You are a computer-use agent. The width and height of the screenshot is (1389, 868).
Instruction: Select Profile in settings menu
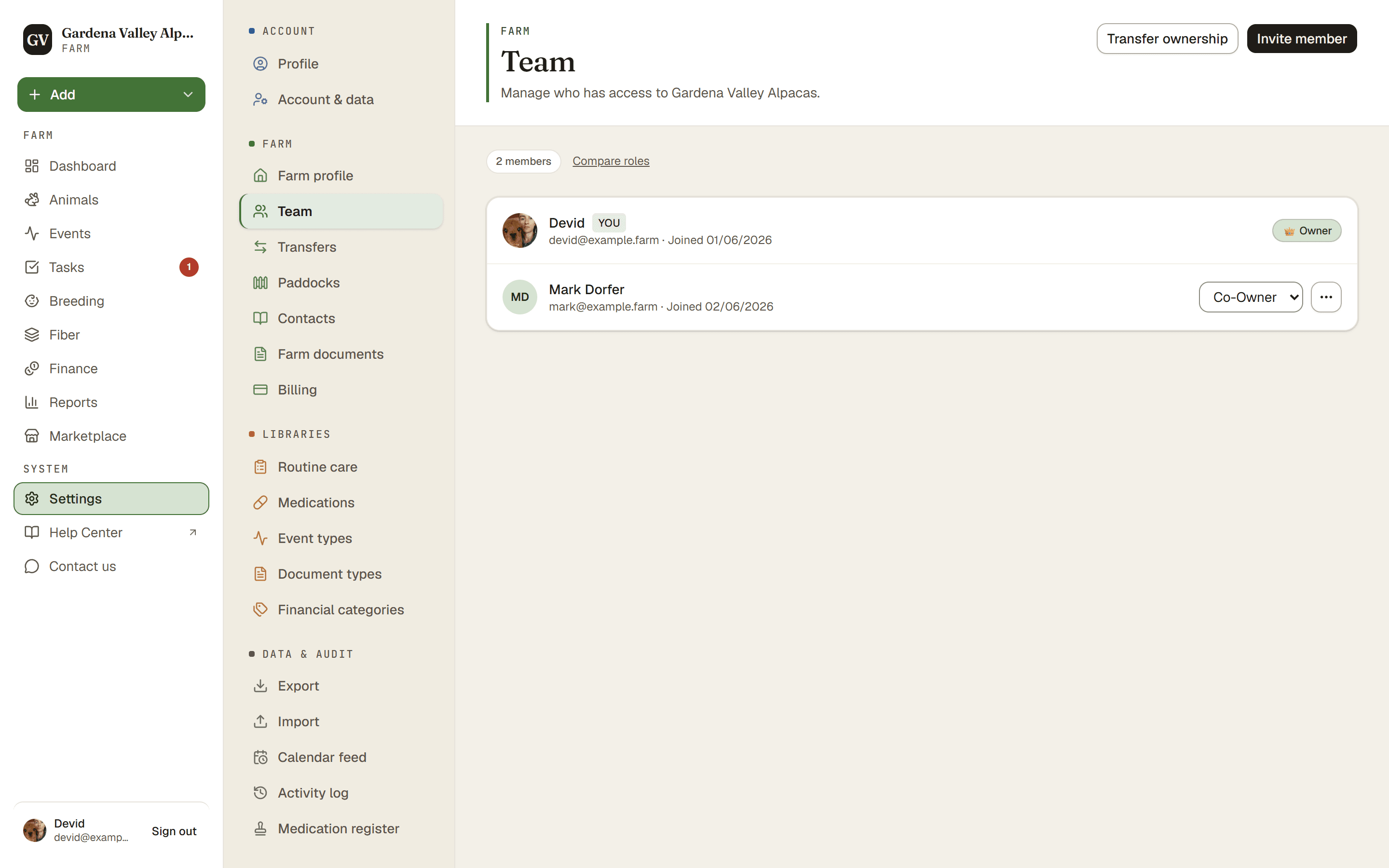click(x=341, y=64)
